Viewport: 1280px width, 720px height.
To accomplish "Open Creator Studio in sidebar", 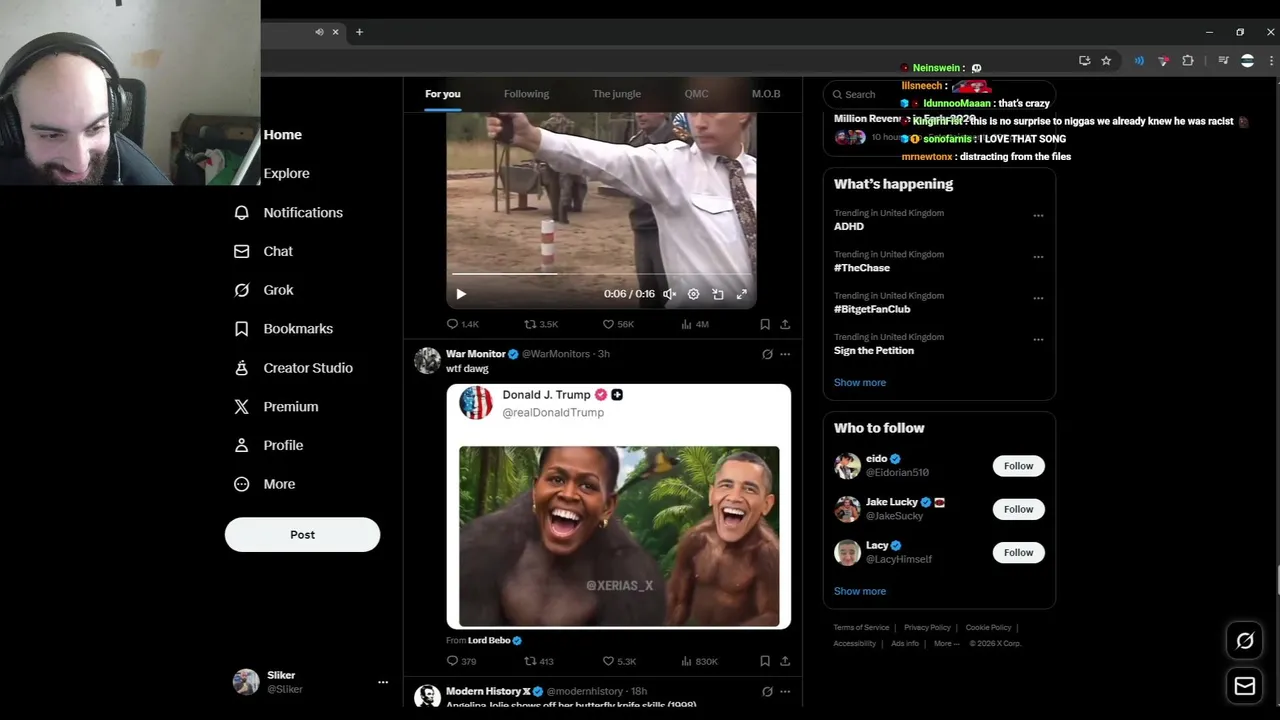I will click(x=293, y=368).
